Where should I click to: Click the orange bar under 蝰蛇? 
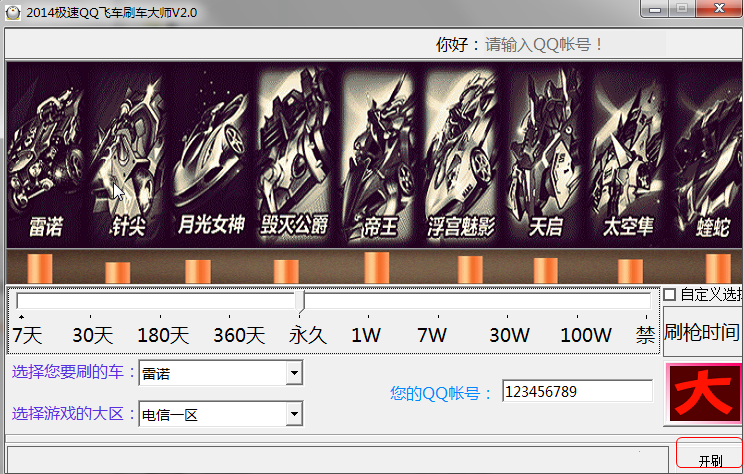tap(718, 269)
